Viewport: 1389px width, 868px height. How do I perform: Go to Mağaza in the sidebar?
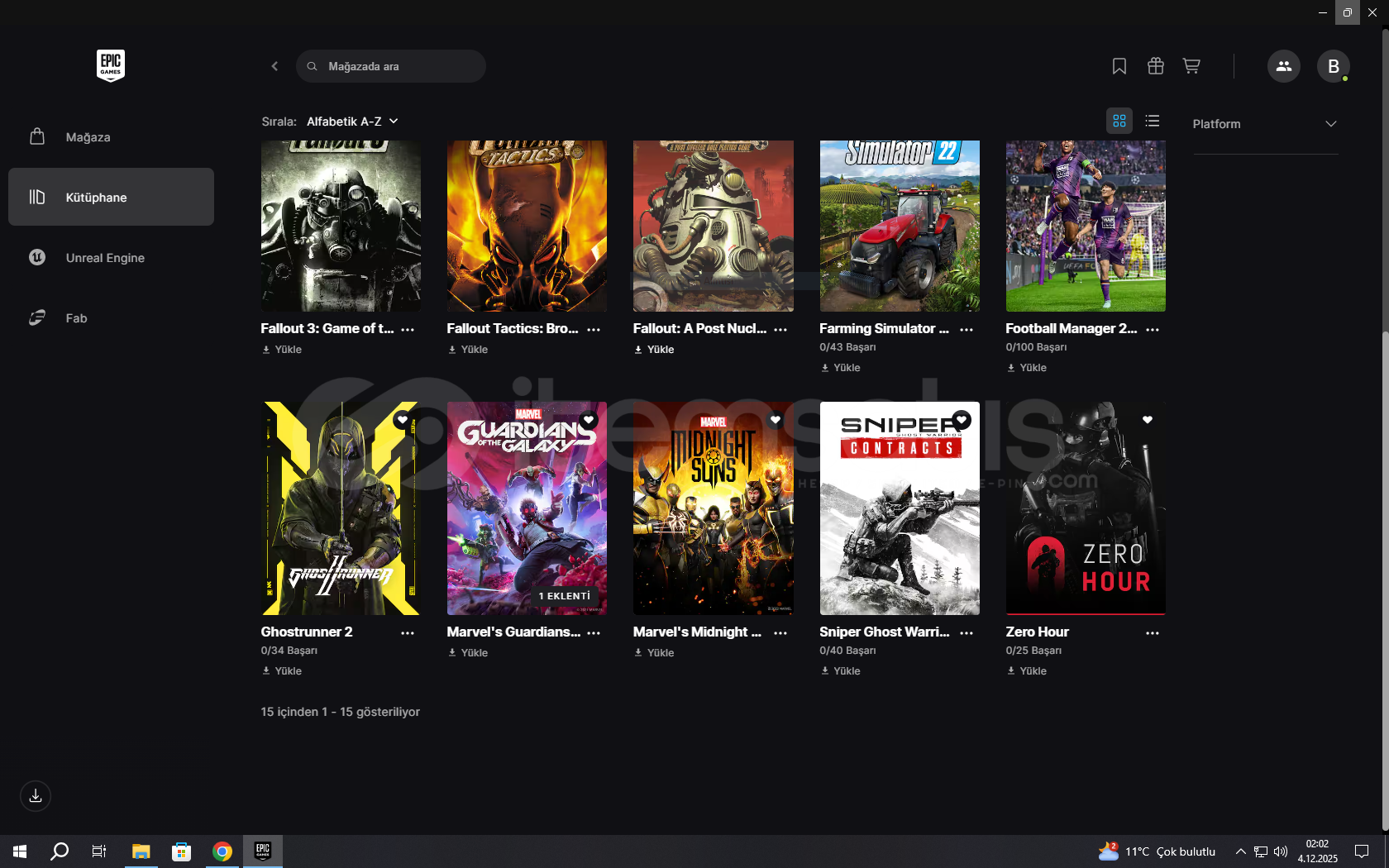pyautogui.click(x=88, y=137)
